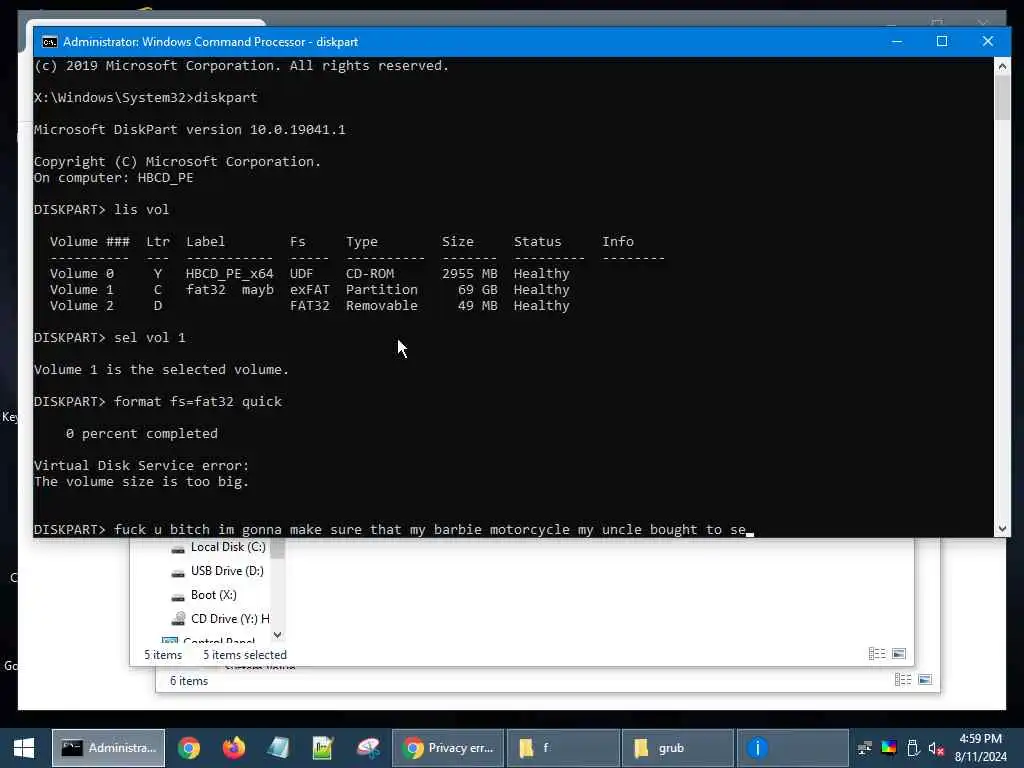
Task: Click the Boot (X:) drive icon
Action: (x=178, y=596)
